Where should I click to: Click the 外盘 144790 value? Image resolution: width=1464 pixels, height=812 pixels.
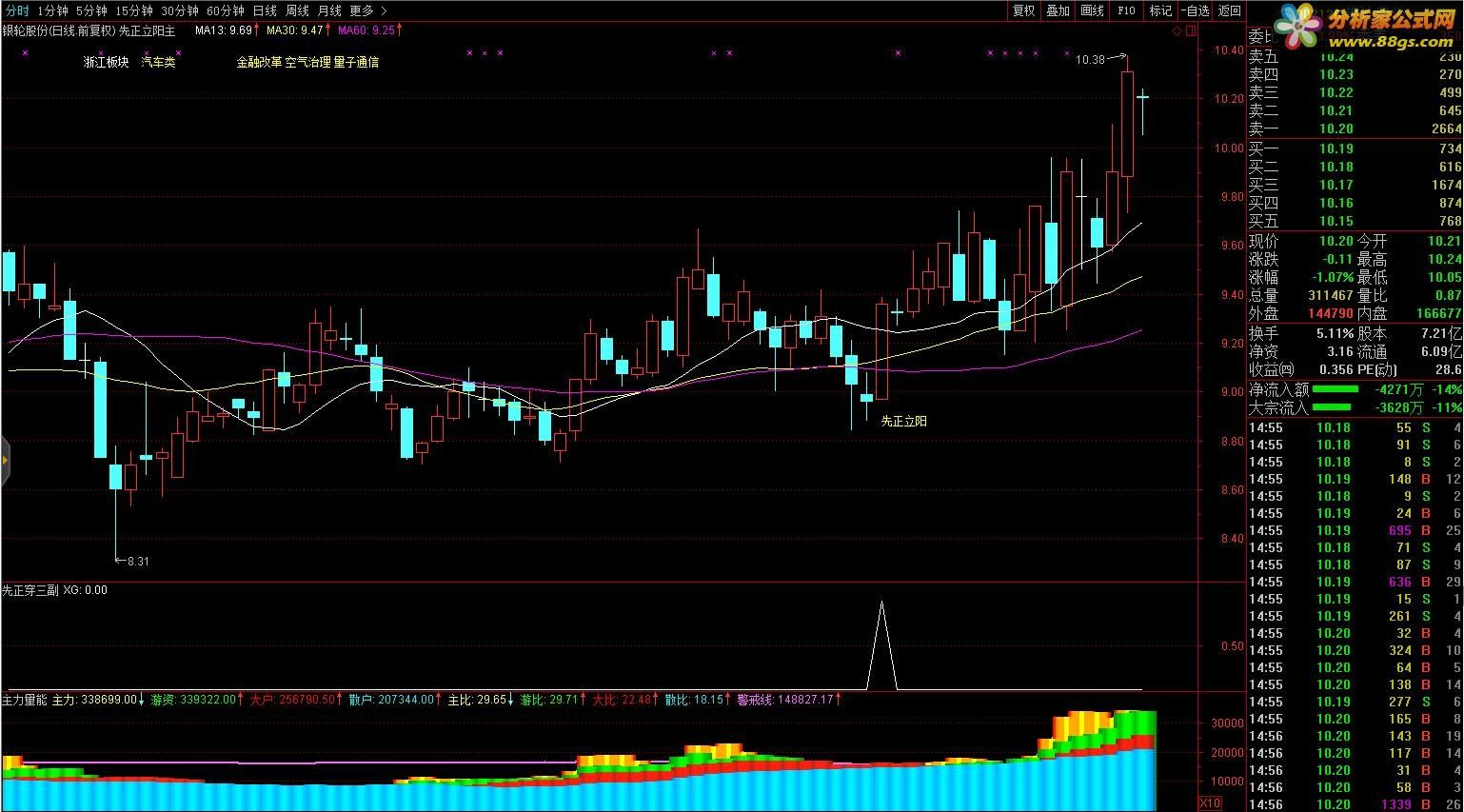pyautogui.click(x=1331, y=313)
